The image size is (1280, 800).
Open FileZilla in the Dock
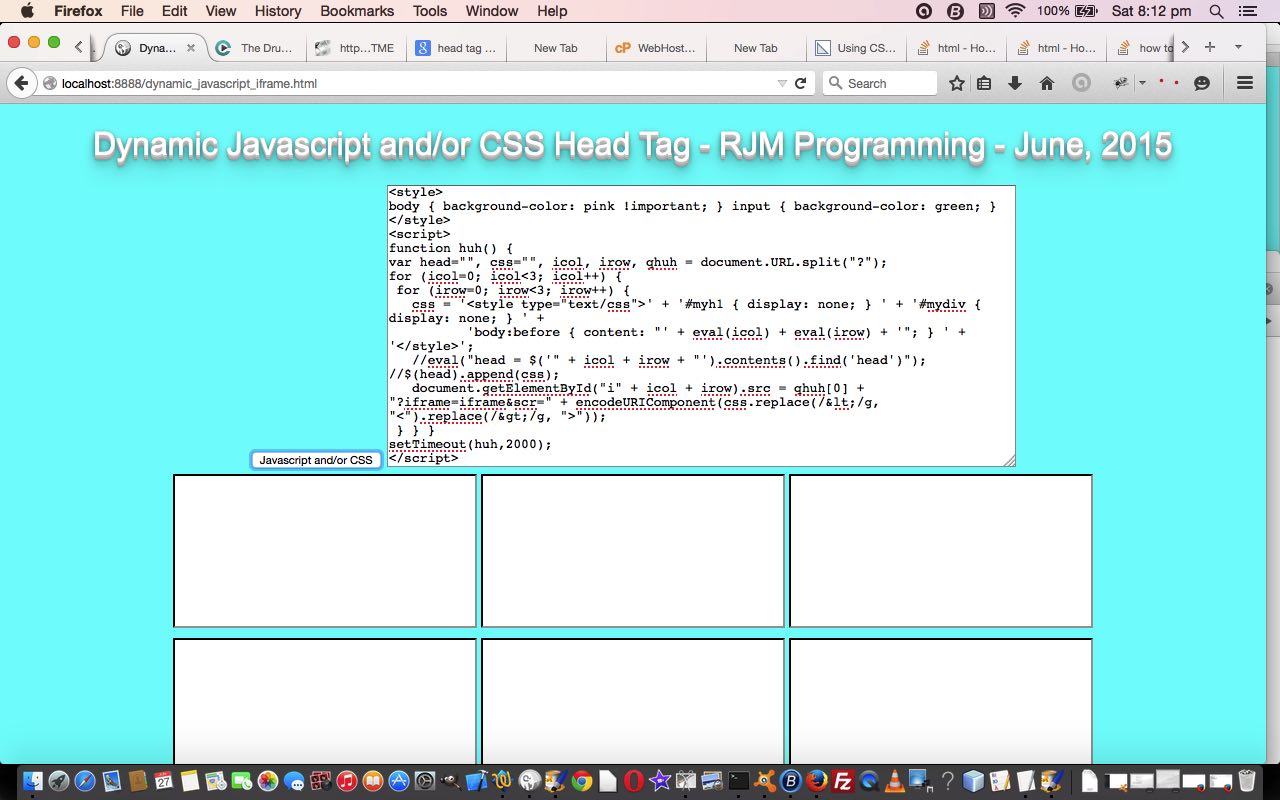point(843,781)
